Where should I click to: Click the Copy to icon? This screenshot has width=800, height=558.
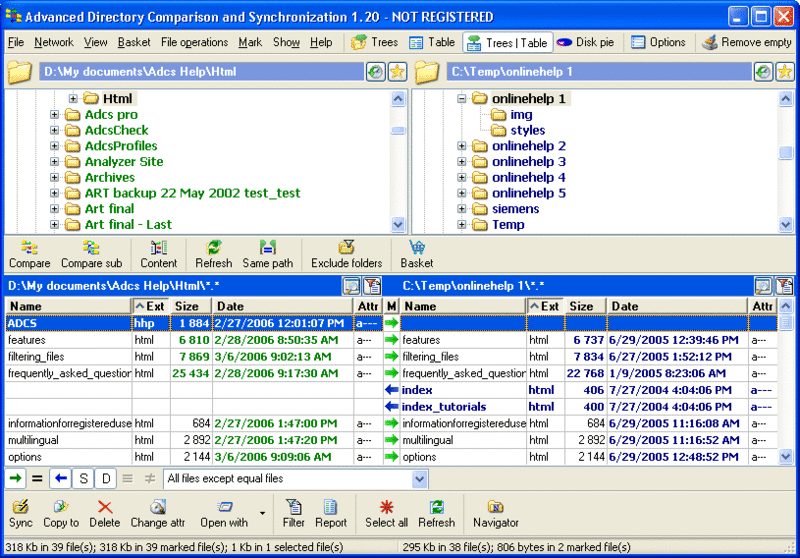(x=61, y=506)
